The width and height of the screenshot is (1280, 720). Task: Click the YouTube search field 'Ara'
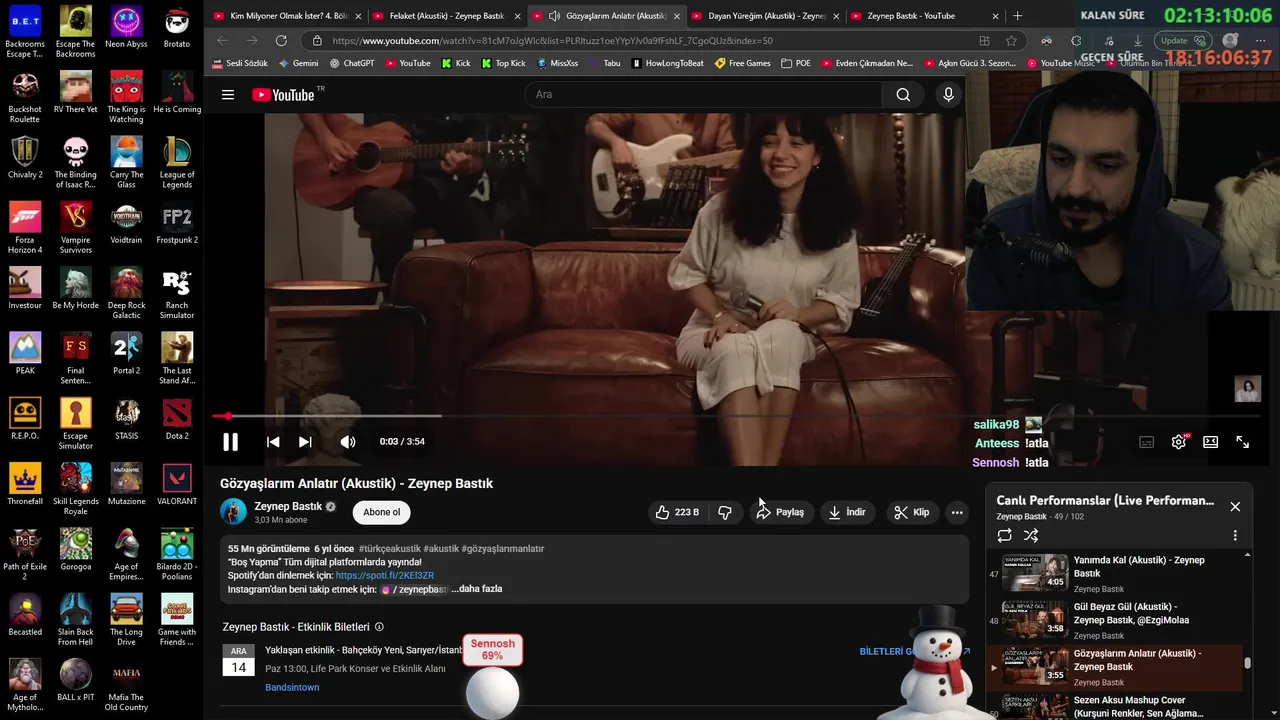[704, 95]
